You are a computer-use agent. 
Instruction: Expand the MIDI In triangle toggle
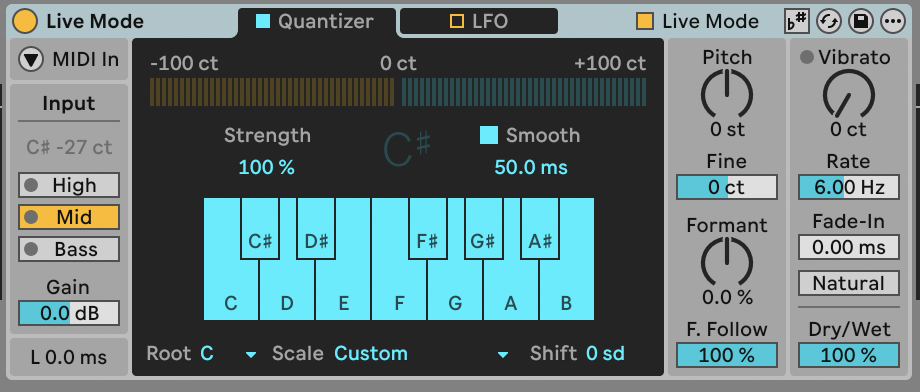[32, 59]
